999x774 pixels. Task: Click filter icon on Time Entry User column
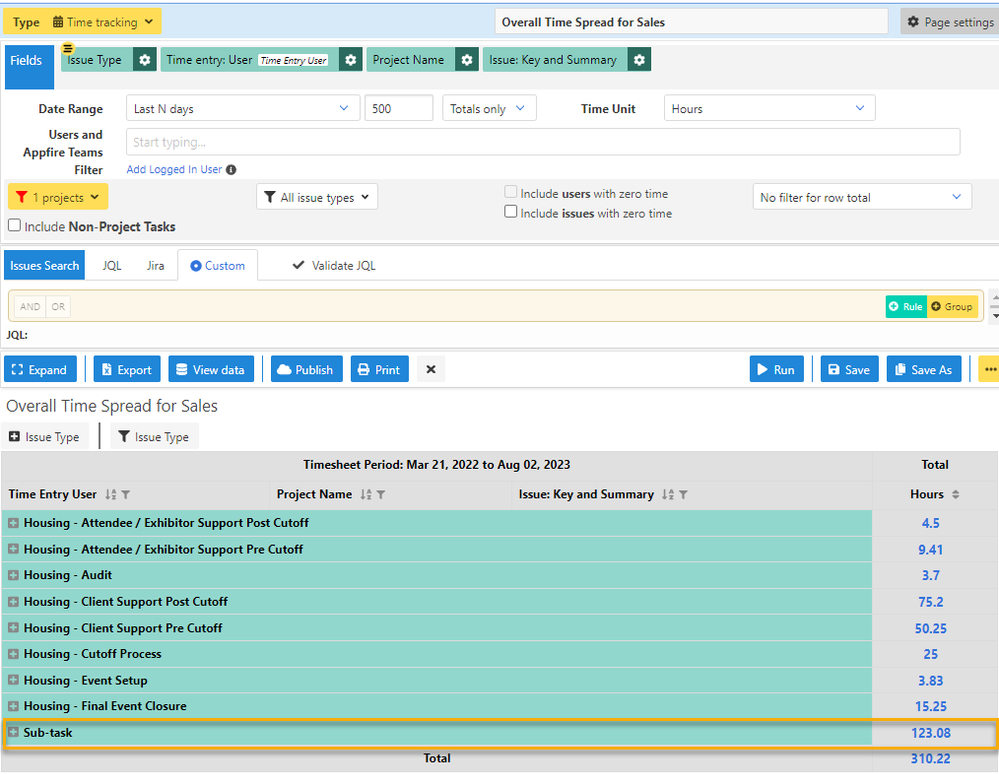126,494
